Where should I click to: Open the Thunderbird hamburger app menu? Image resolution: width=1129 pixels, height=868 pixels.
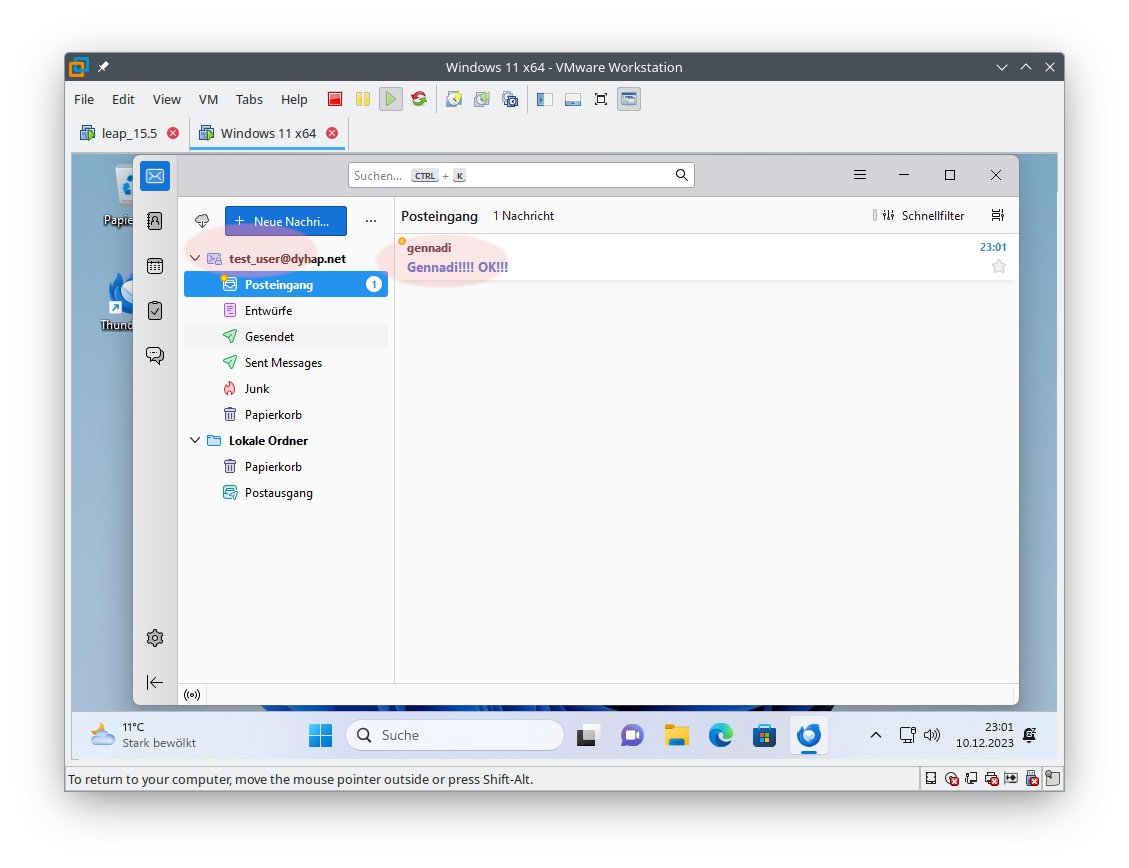pos(860,175)
